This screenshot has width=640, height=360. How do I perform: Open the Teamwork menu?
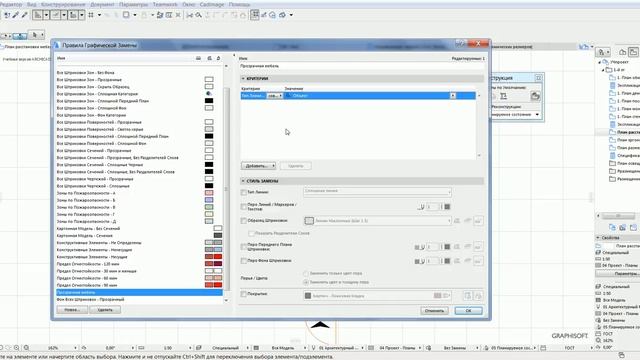point(165,4)
